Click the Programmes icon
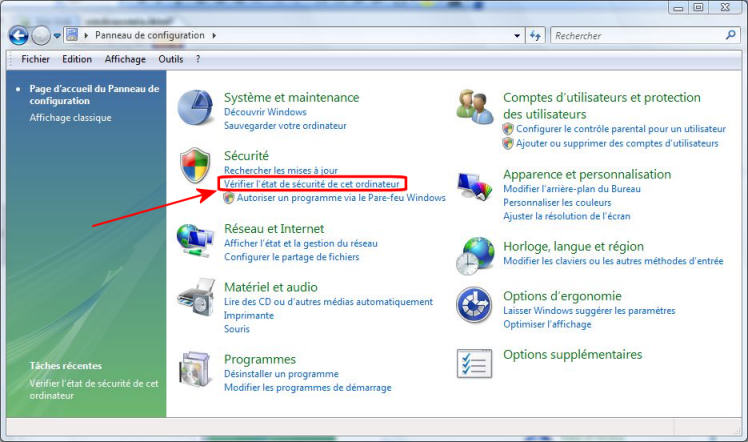Image resolution: width=748 pixels, height=442 pixels. [x=195, y=370]
